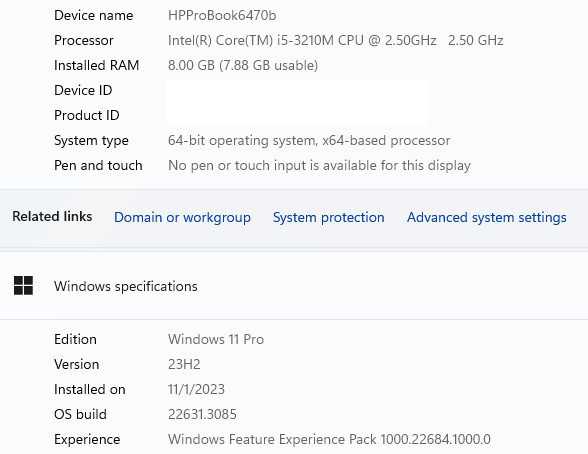Image resolution: width=588 pixels, height=454 pixels.
Task: Select the 23H2 version value
Action: coord(184,364)
